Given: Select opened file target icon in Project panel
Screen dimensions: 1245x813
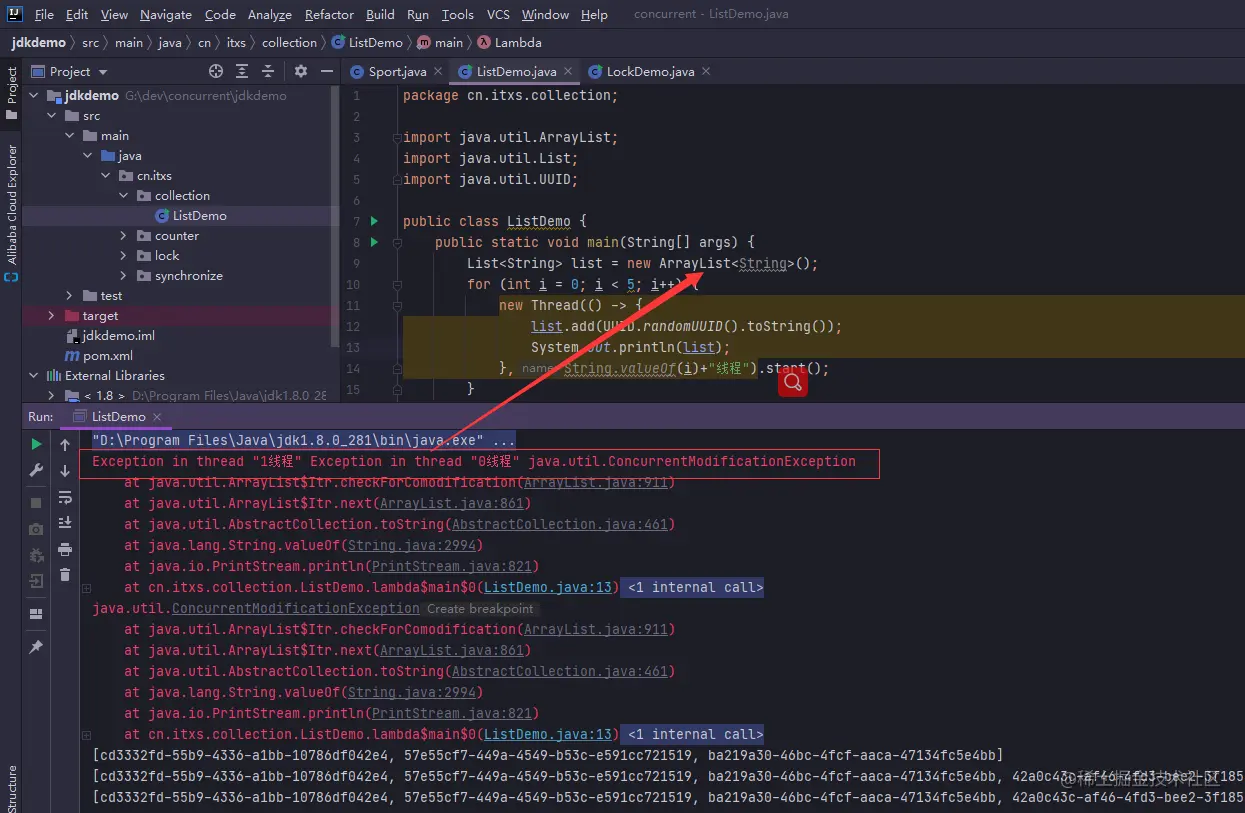Looking at the screenshot, I should (x=215, y=71).
